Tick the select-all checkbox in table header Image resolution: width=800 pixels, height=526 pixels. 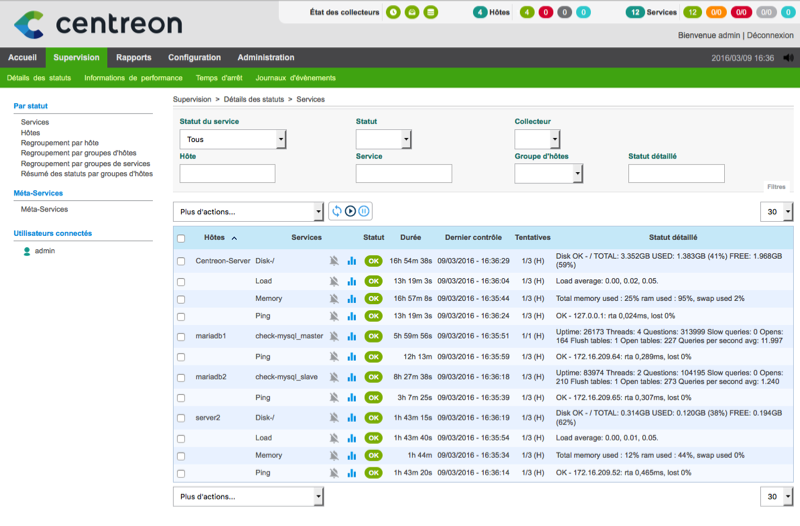click(x=181, y=239)
